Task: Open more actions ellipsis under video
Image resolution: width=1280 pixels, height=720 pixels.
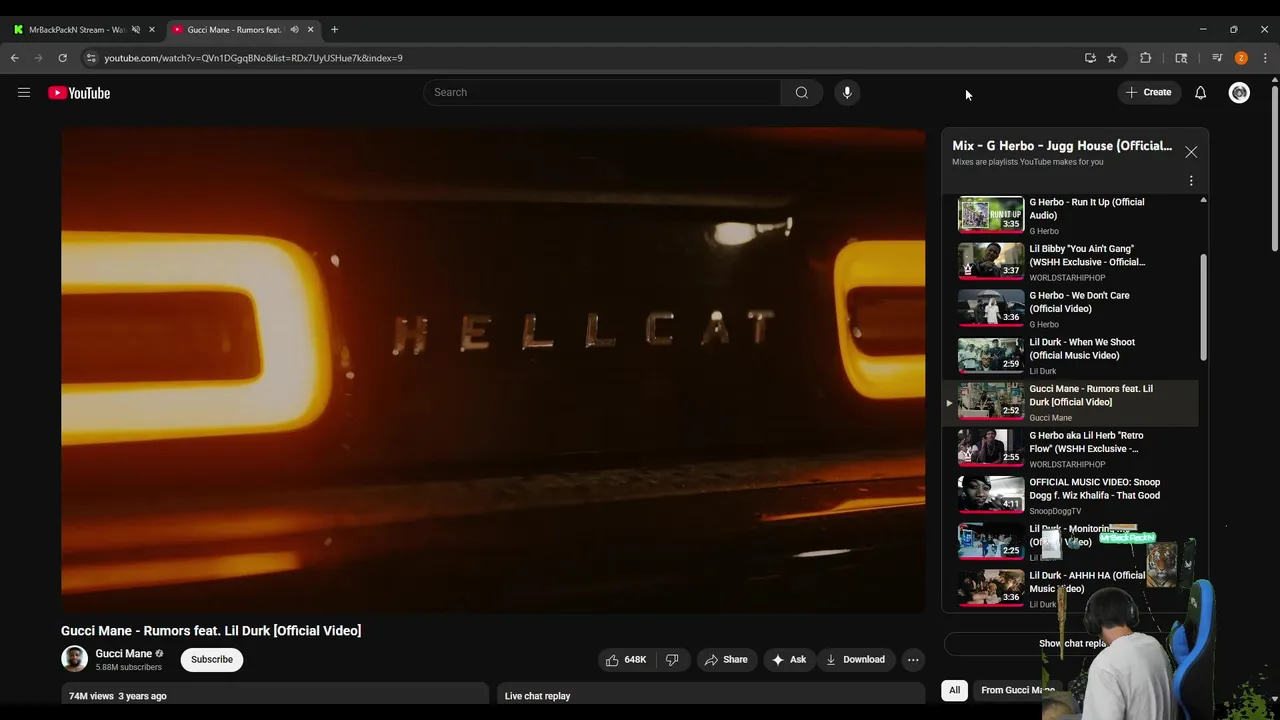Action: pyautogui.click(x=913, y=660)
